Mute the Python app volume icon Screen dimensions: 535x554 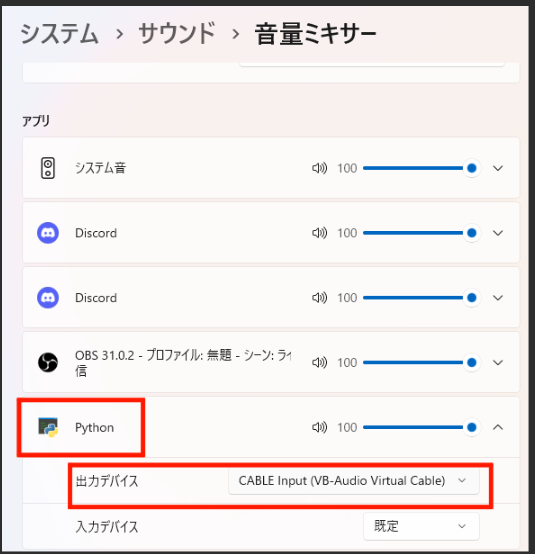[x=319, y=428]
